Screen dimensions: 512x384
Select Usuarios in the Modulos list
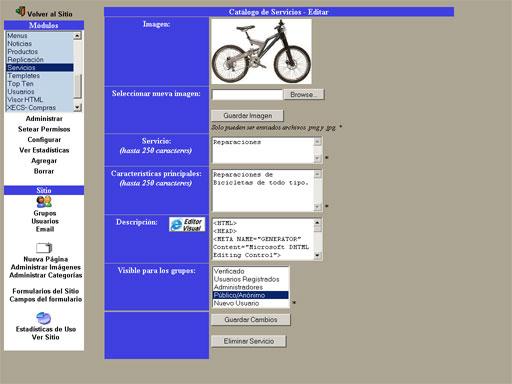point(40,91)
